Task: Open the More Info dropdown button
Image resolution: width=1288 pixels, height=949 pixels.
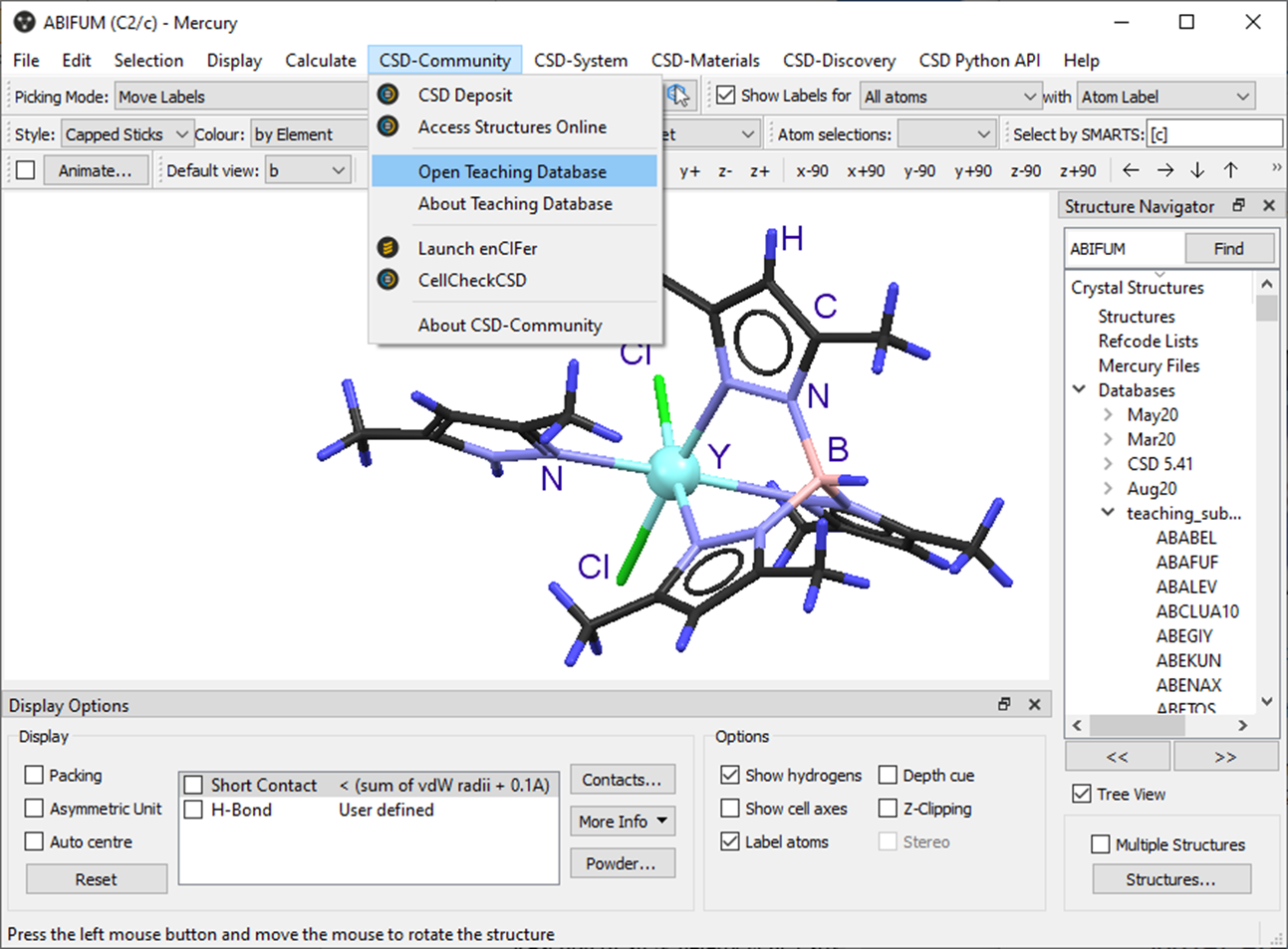Action: pos(623,821)
